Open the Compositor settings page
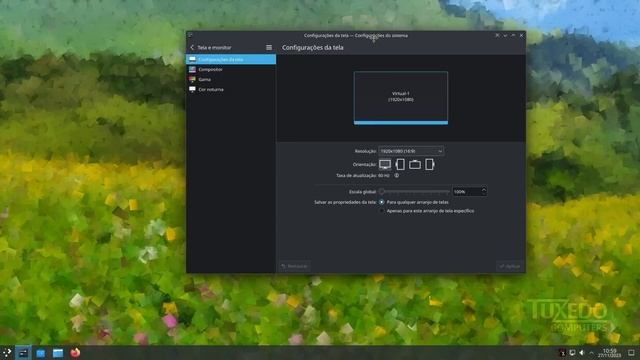This screenshot has width=640, height=360. tap(231, 69)
